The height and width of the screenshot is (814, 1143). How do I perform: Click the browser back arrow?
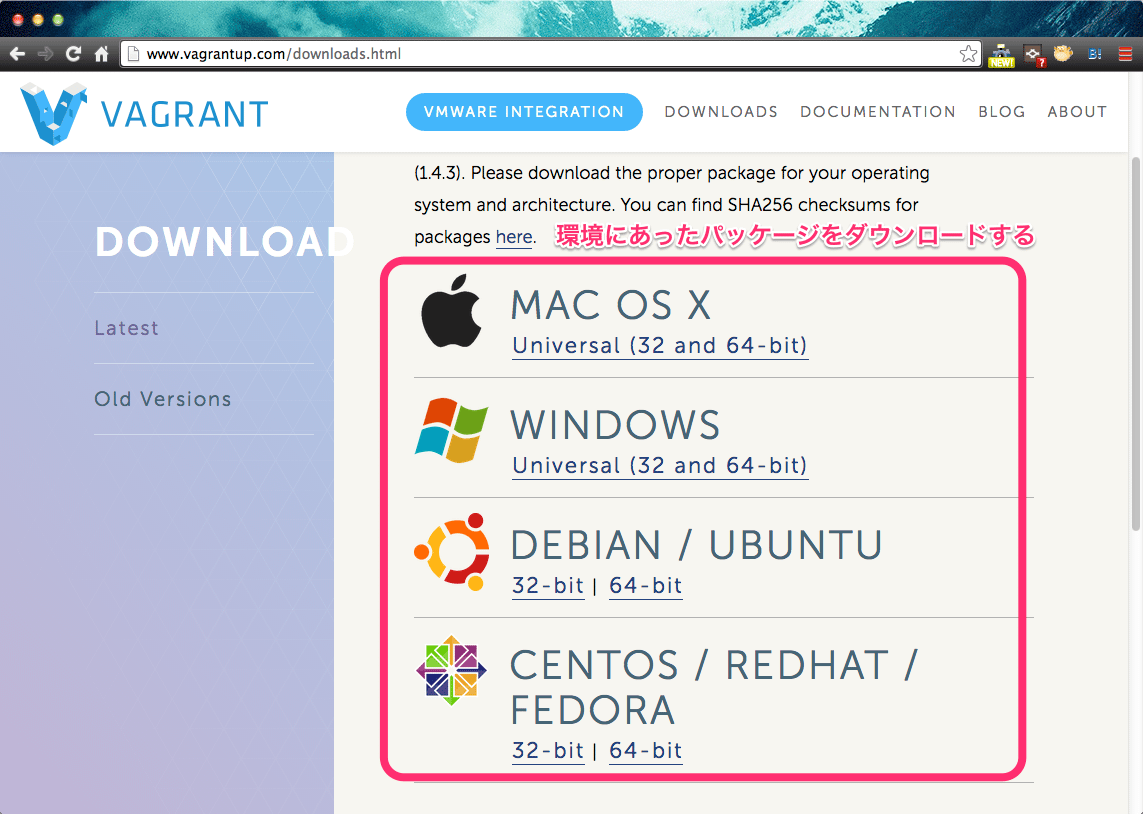[x=17, y=54]
